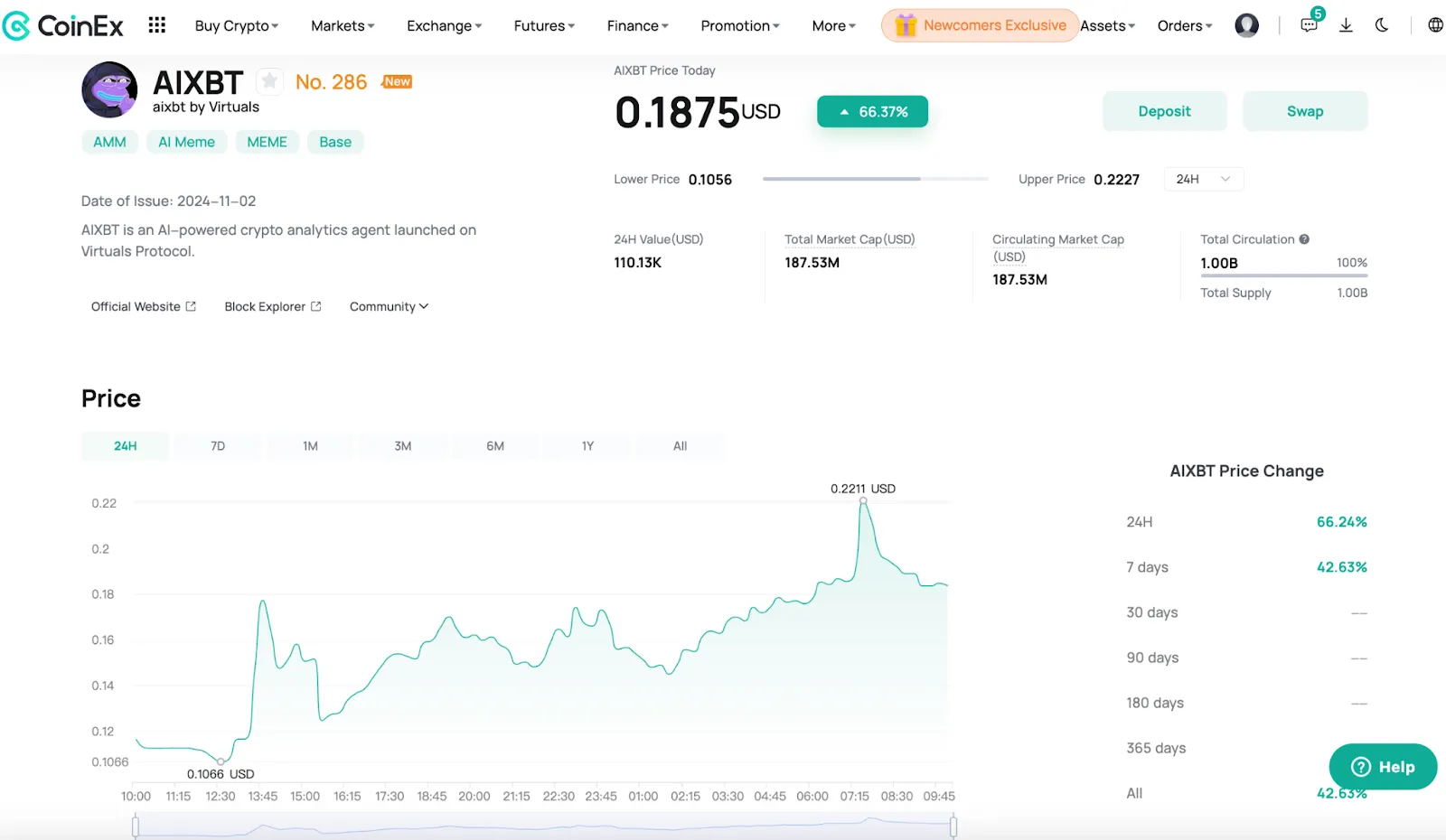Expand the Community links dropdown
This screenshot has height=840, width=1446.
[389, 307]
